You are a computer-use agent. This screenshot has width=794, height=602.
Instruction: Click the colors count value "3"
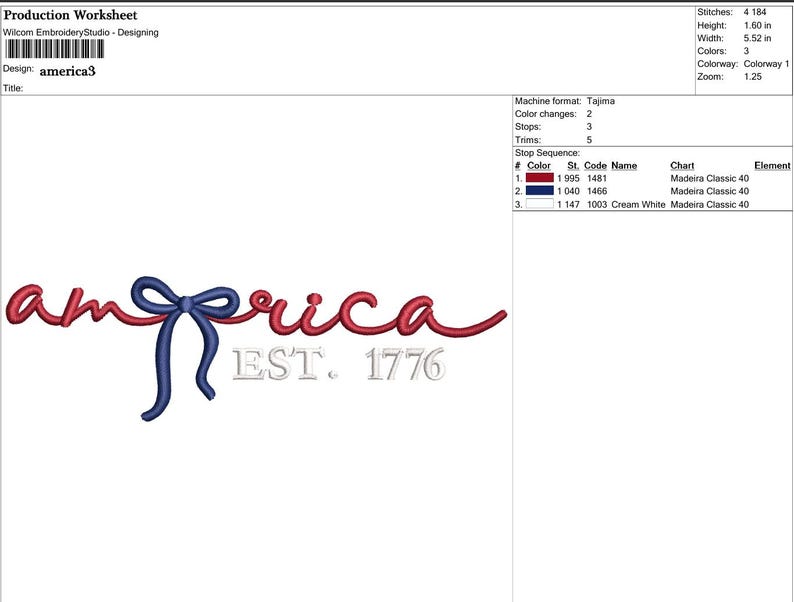[x=746, y=51]
